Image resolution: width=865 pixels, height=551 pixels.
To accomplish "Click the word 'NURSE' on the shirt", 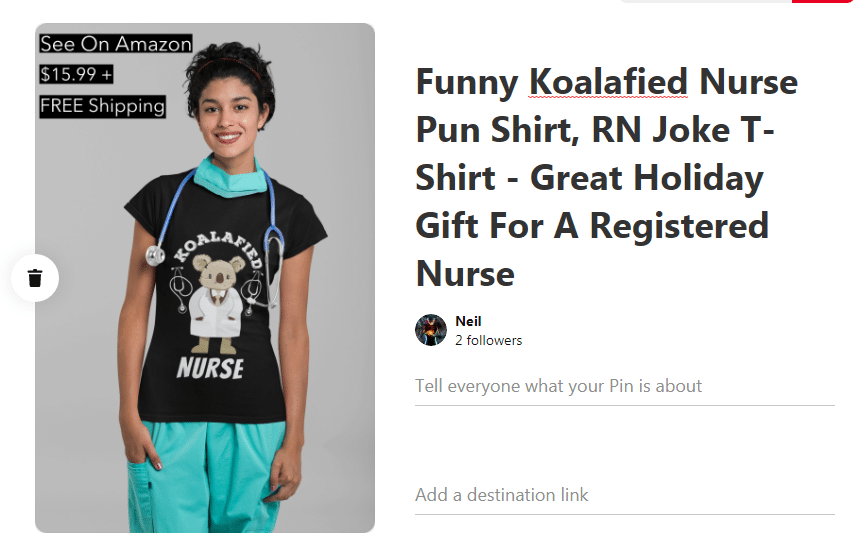I will 210,368.
